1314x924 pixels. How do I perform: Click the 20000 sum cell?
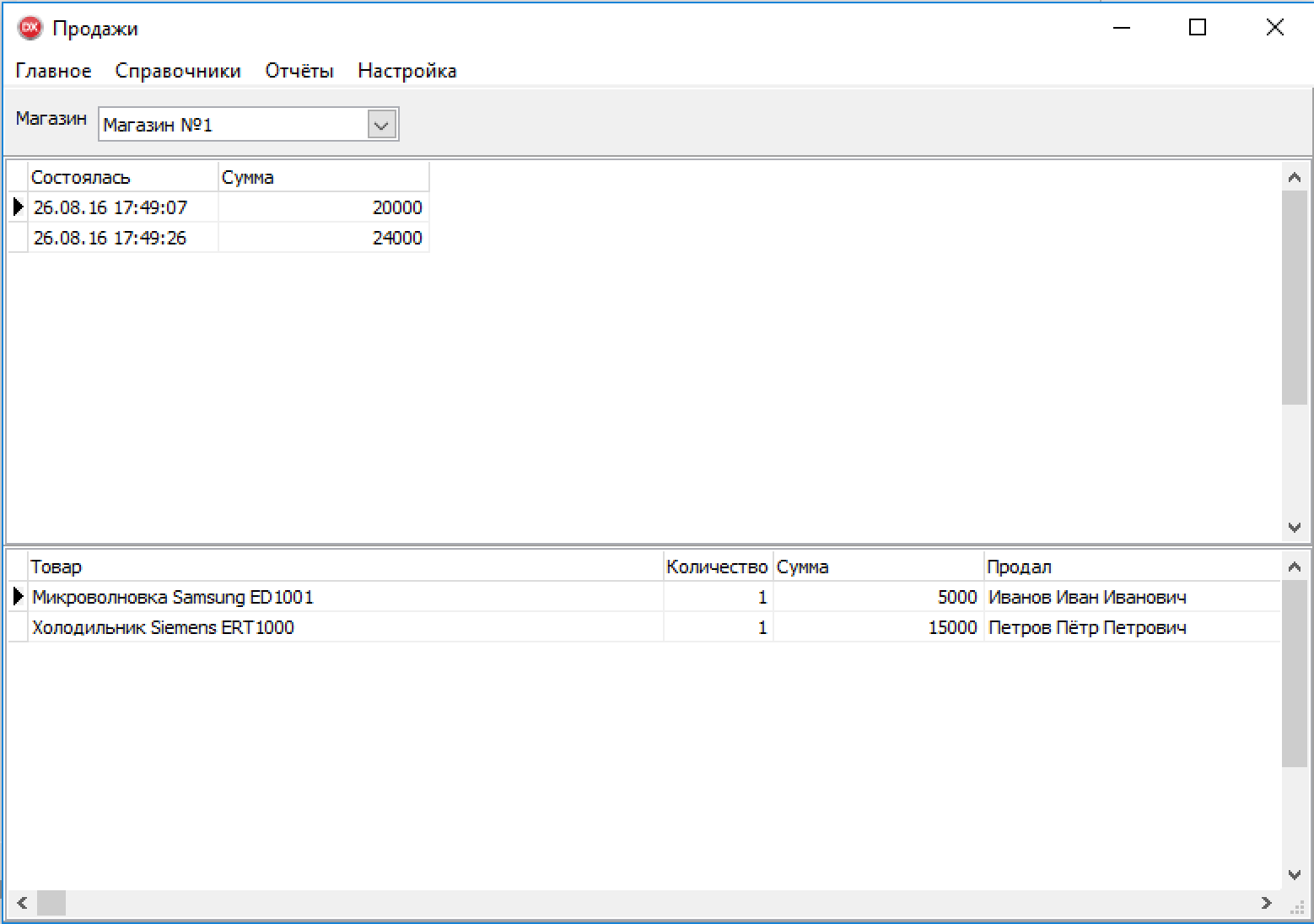coord(324,207)
